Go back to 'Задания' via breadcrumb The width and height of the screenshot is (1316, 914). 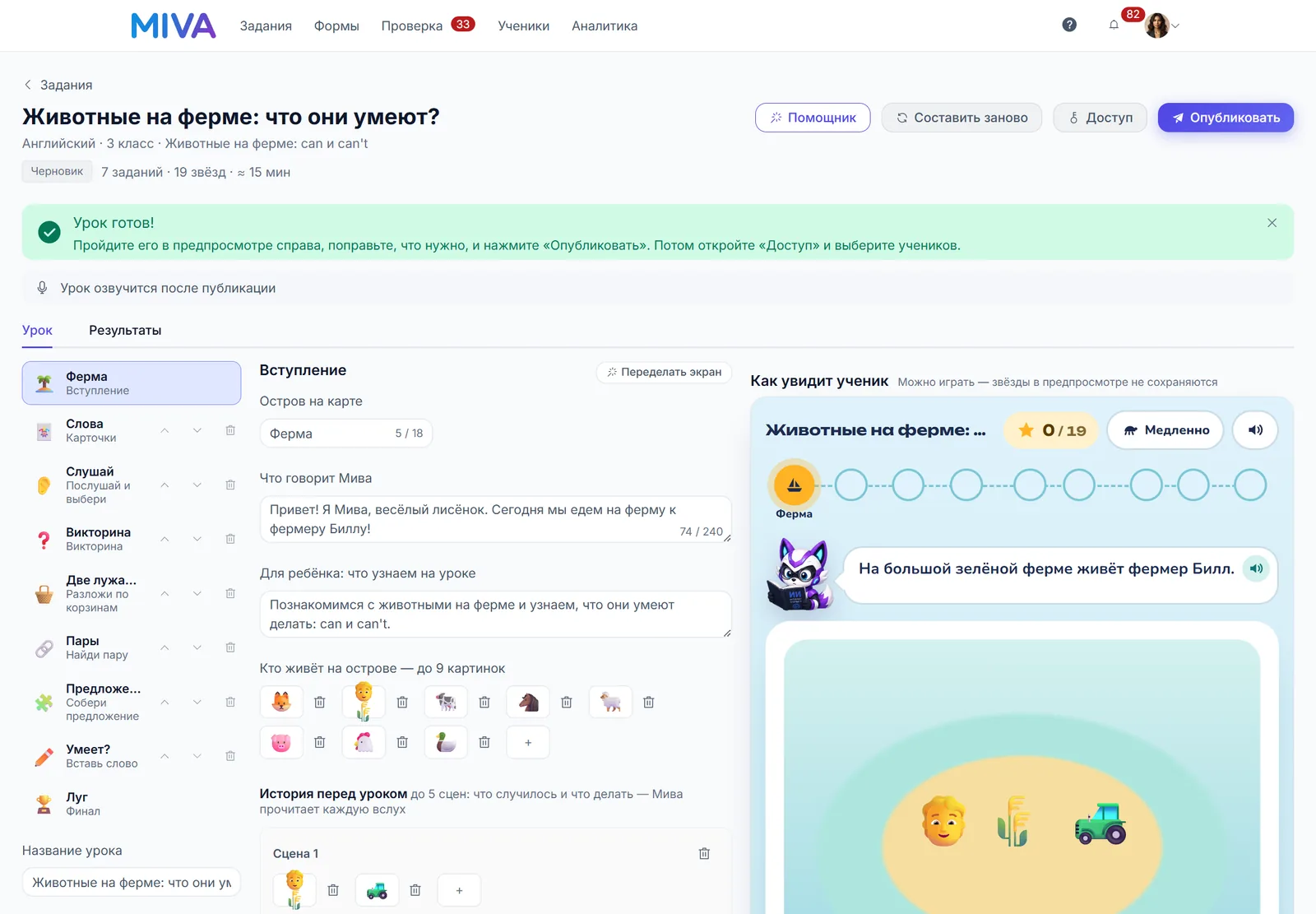58,85
